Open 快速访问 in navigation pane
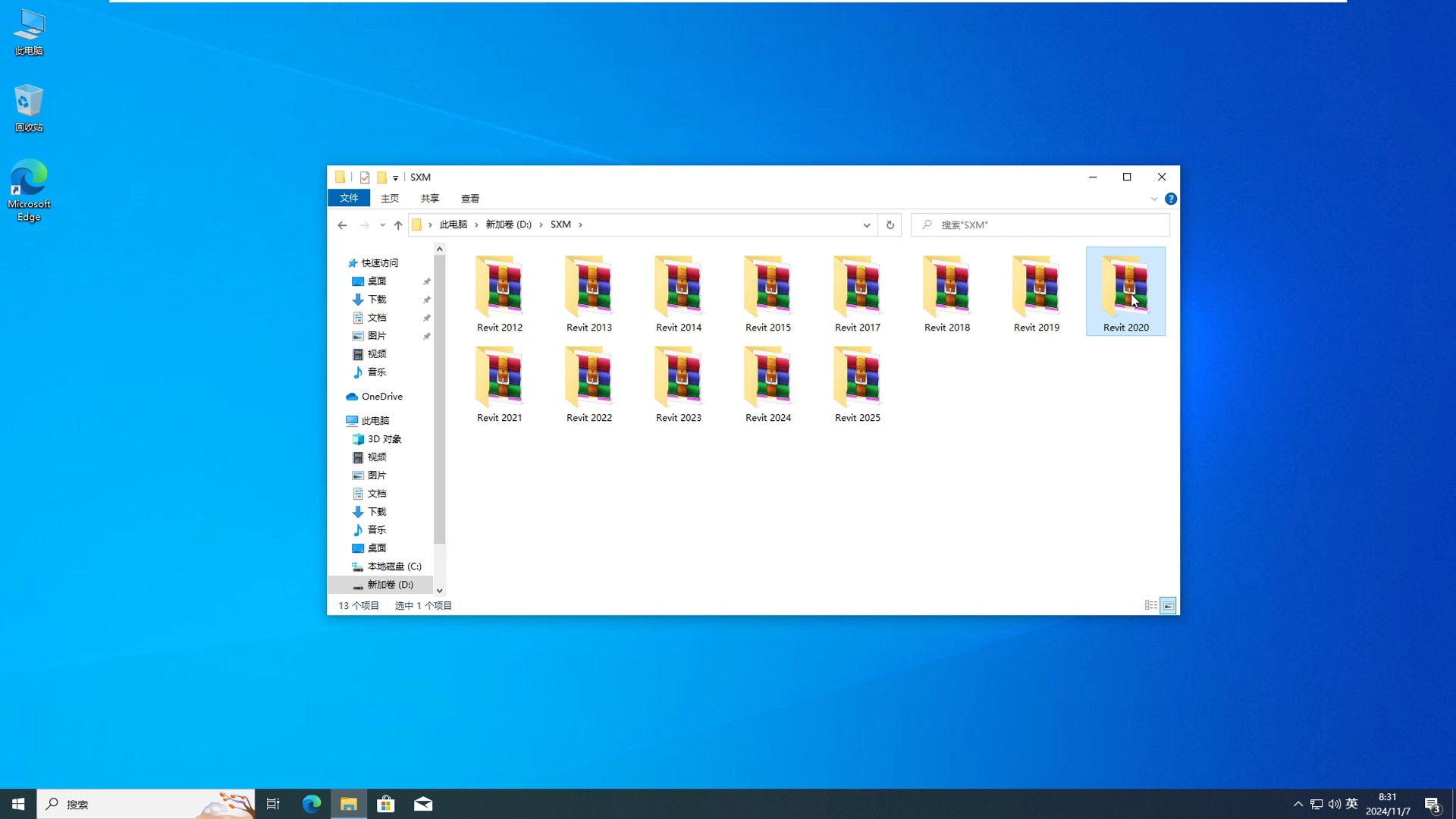 381,263
